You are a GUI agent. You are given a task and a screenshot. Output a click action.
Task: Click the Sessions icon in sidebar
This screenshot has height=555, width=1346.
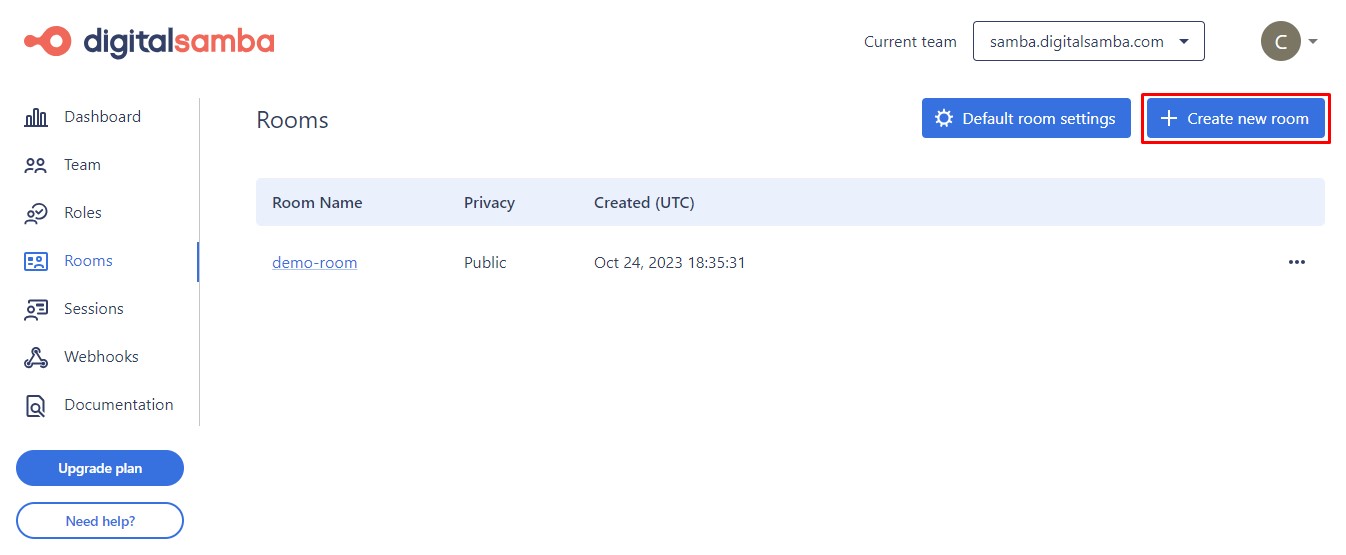tap(36, 309)
